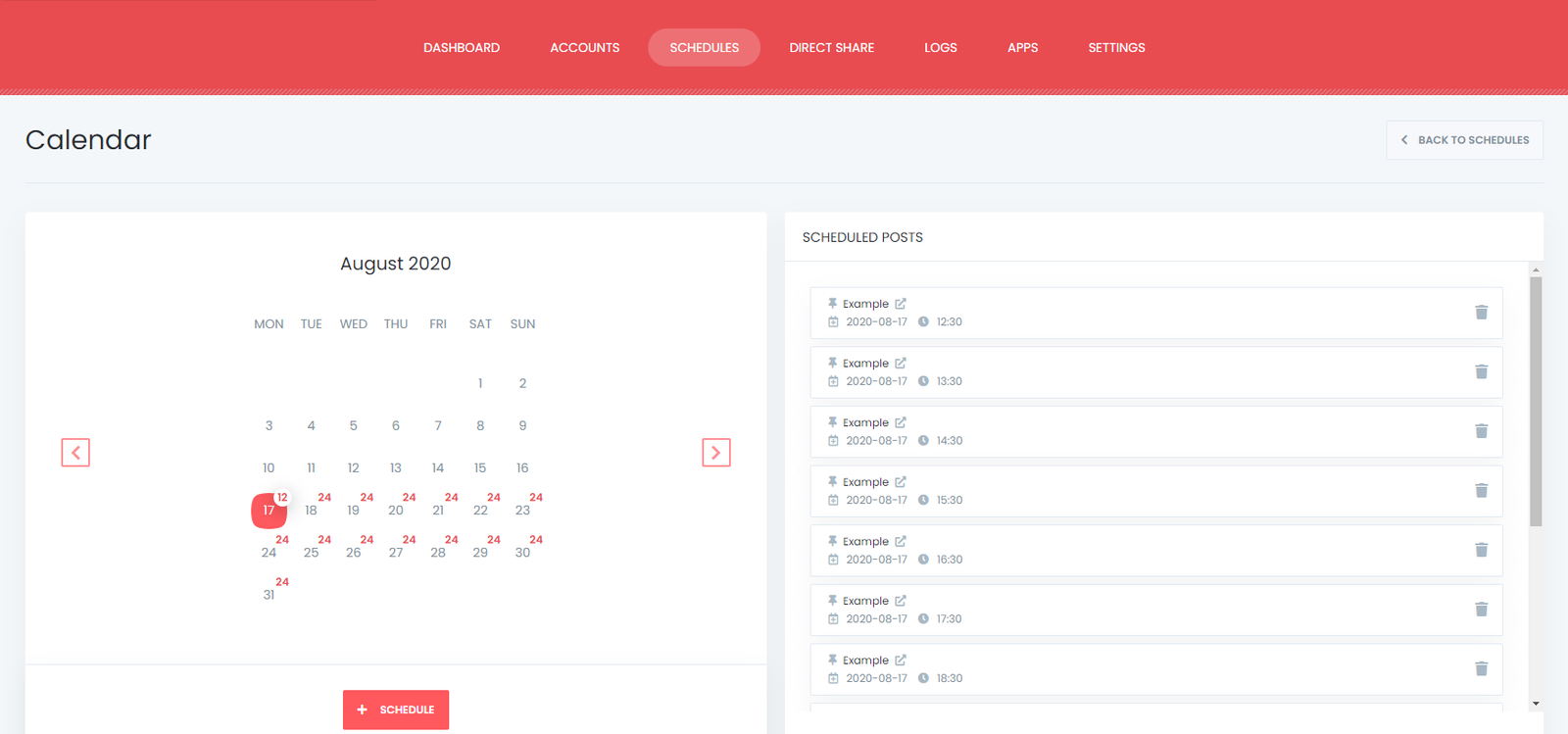The image size is (1568, 734).
Task: Click the plus Schedule button
Action: (396, 710)
